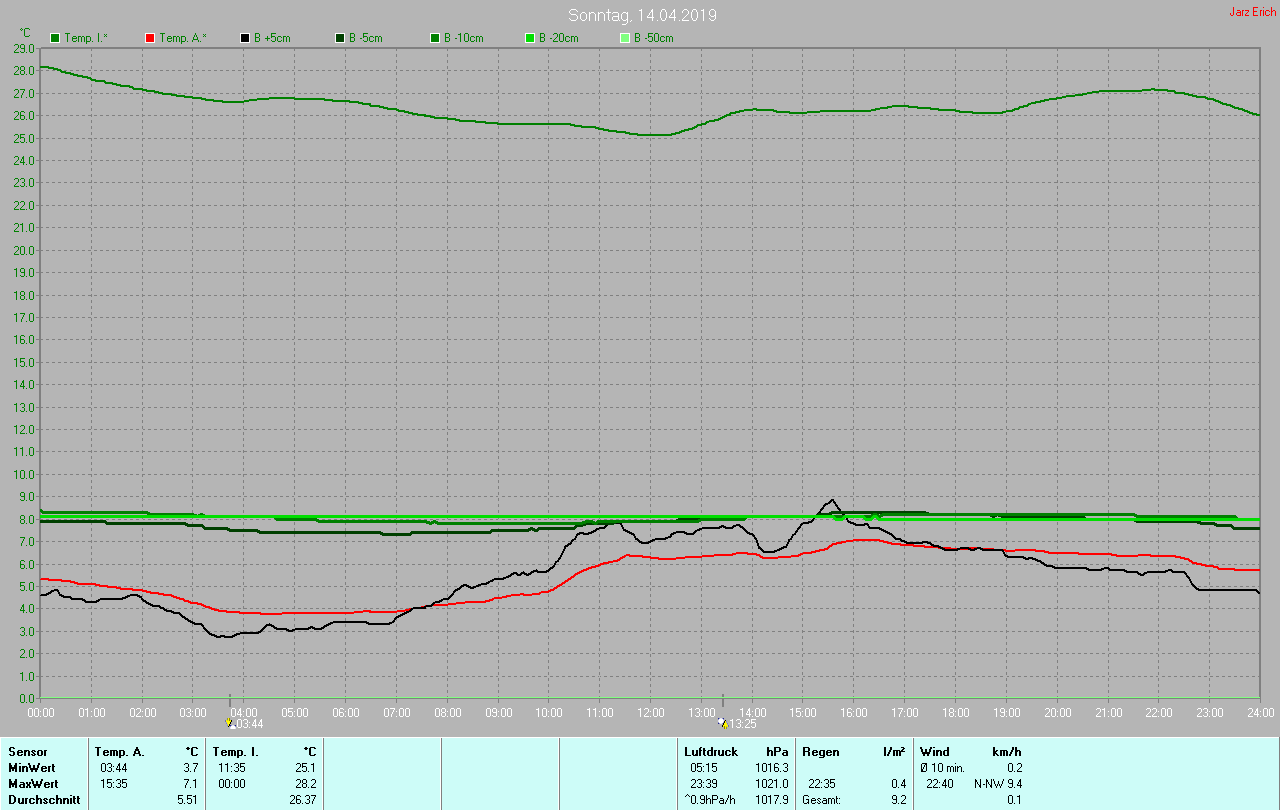
Task: Click the 'MinWert' row label
Action: coord(30,767)
